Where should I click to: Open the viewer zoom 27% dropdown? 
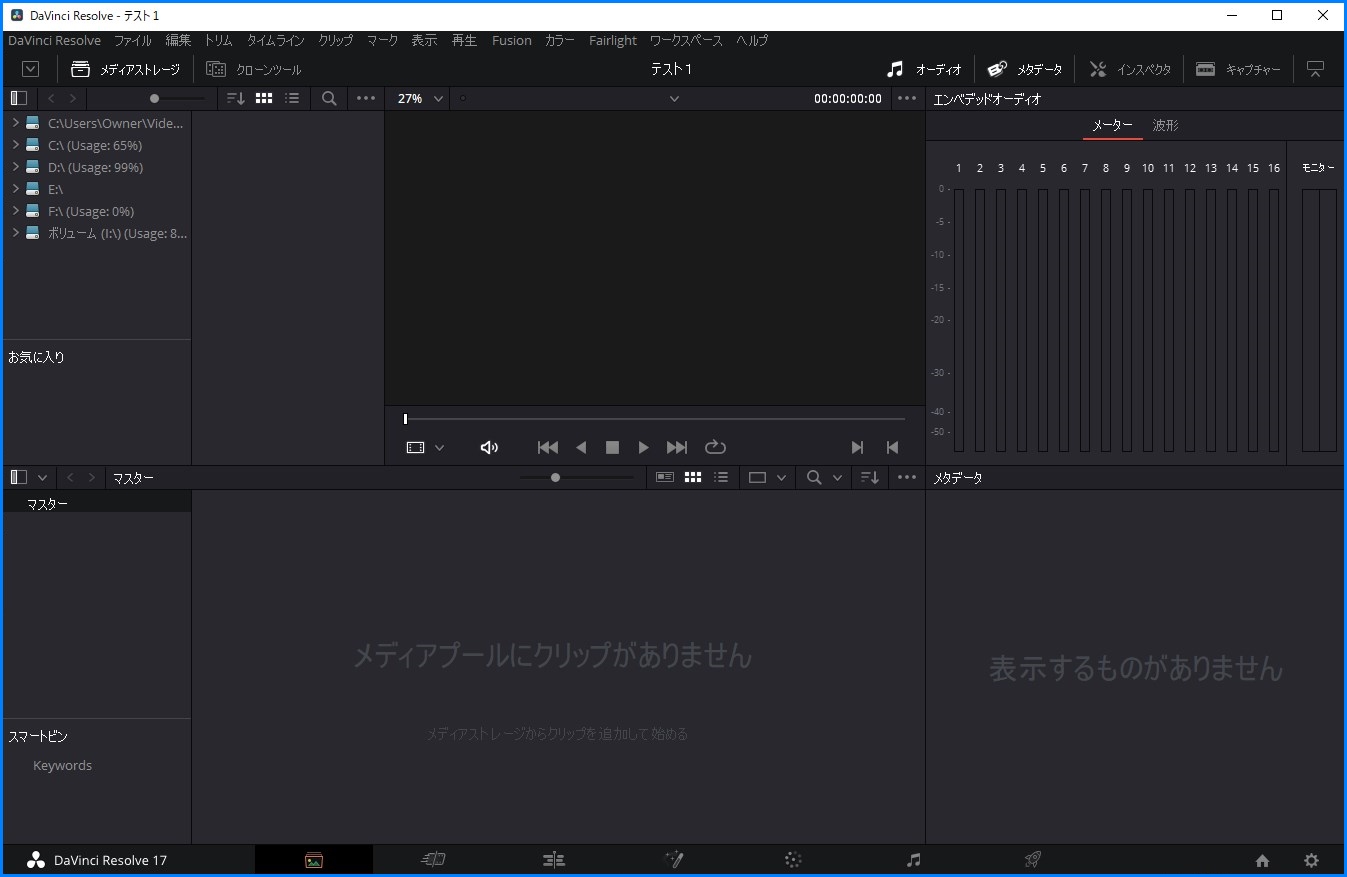pyautogui.click(x=420, y=98)
